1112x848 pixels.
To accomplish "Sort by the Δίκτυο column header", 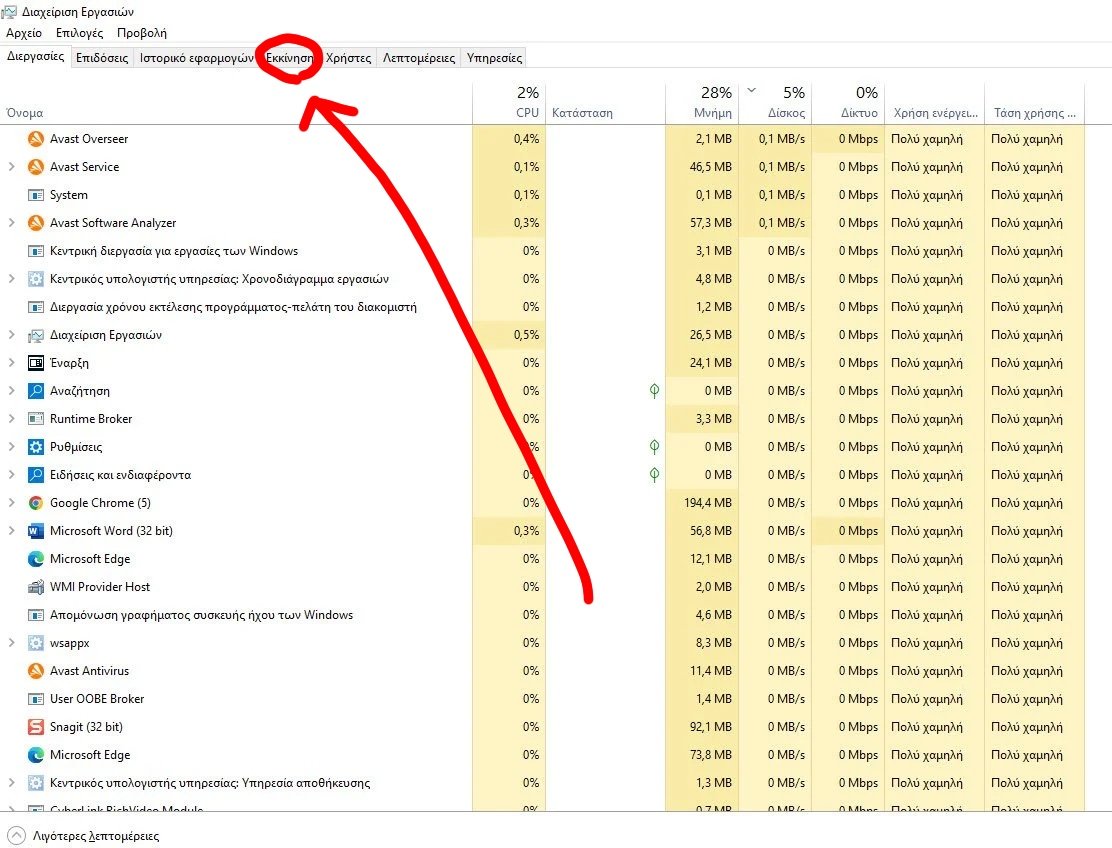I will [x=848, y=104].
